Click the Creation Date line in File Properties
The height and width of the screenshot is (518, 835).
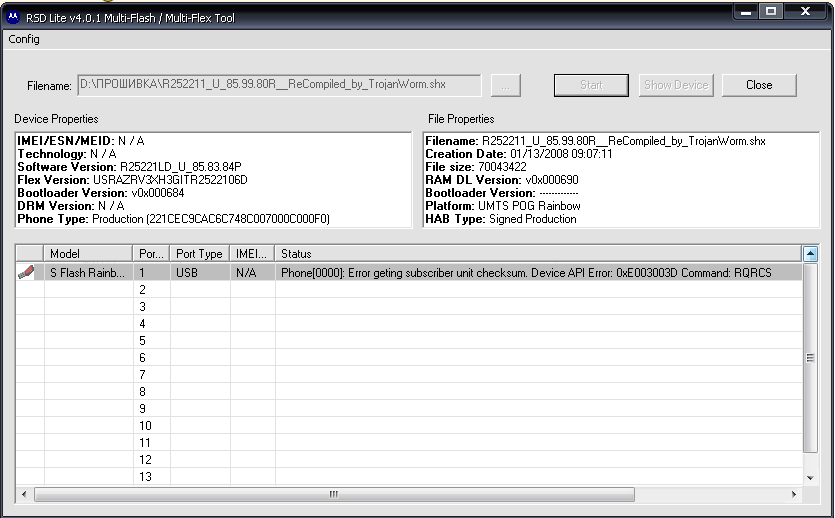pyautogui.click(x=519, y=154)
